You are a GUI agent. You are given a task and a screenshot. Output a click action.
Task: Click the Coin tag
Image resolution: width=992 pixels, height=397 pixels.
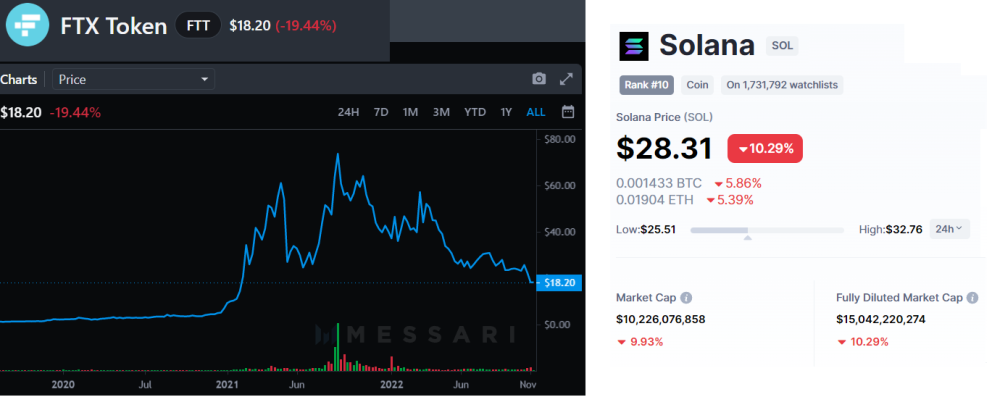pos(698,85)
